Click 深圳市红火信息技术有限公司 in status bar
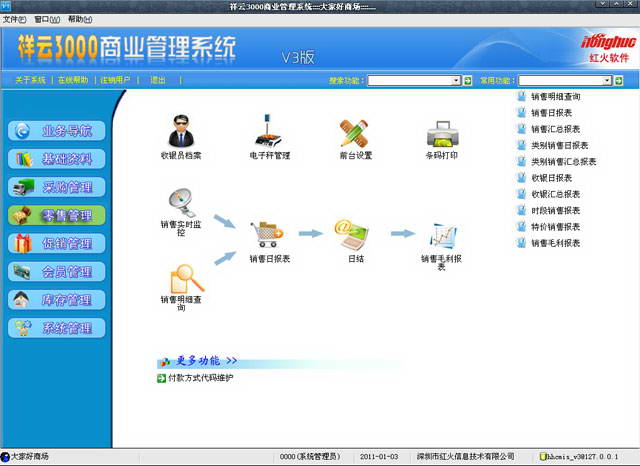The height and width of the screenshot is (466, 640). point(465,456)
